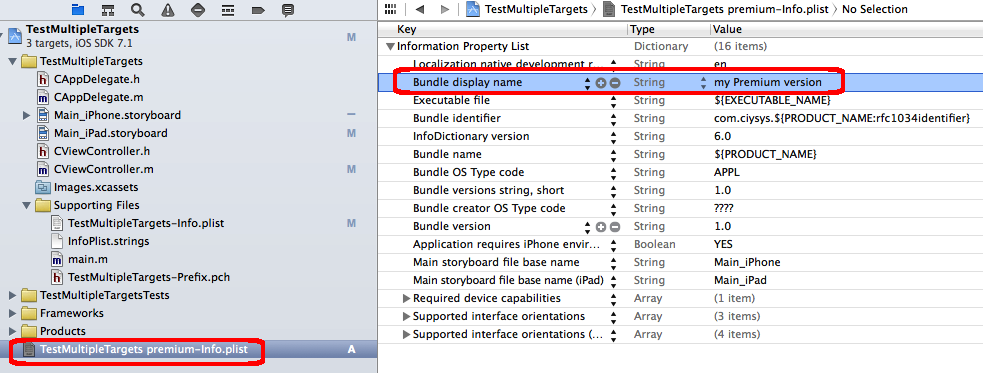Collapse the TestMultipleTargets group folder

point(13,61)
